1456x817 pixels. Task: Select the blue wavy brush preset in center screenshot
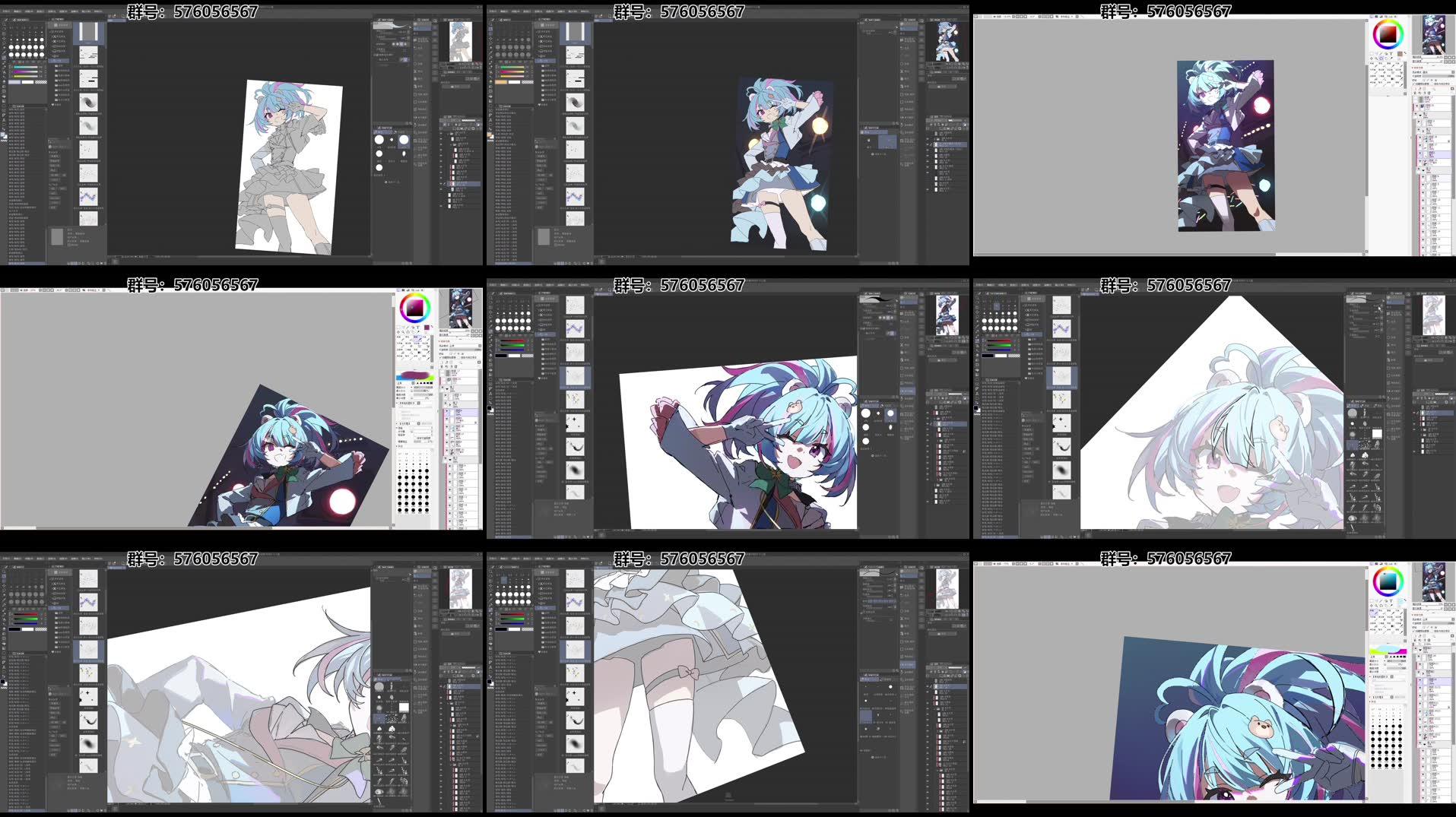576,329
